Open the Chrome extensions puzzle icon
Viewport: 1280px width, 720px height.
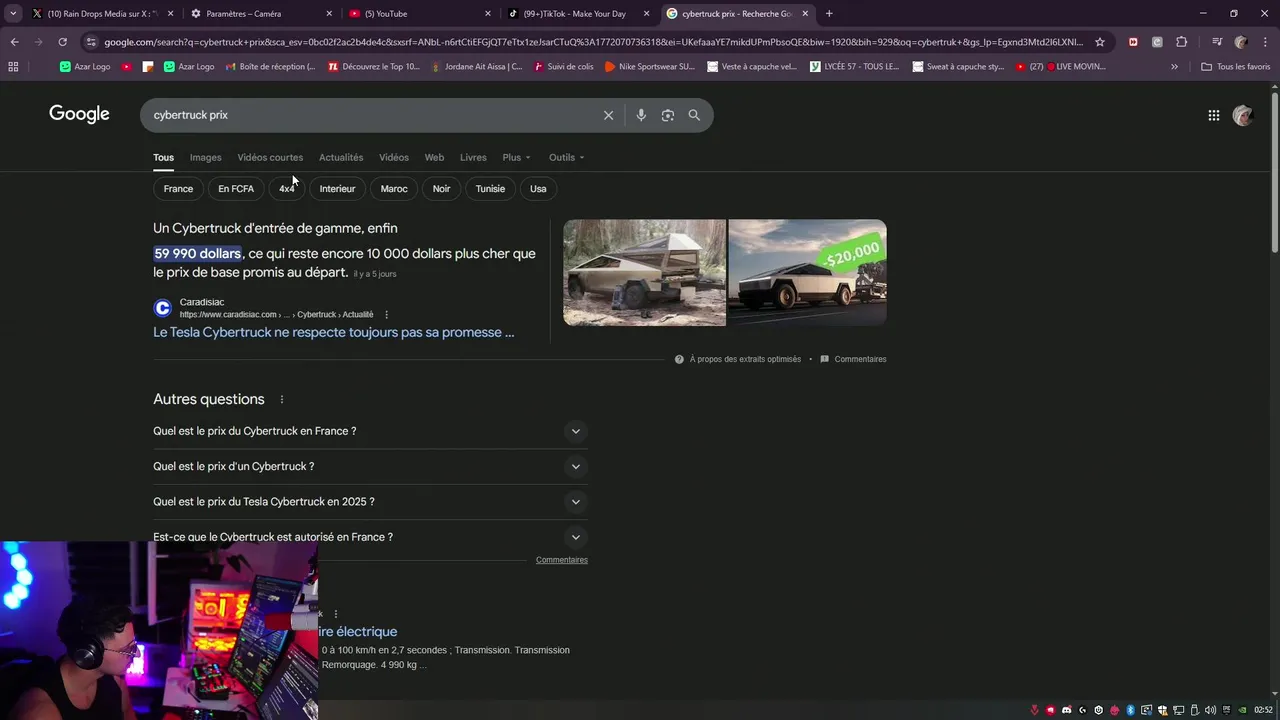(x=1181, y=42)
